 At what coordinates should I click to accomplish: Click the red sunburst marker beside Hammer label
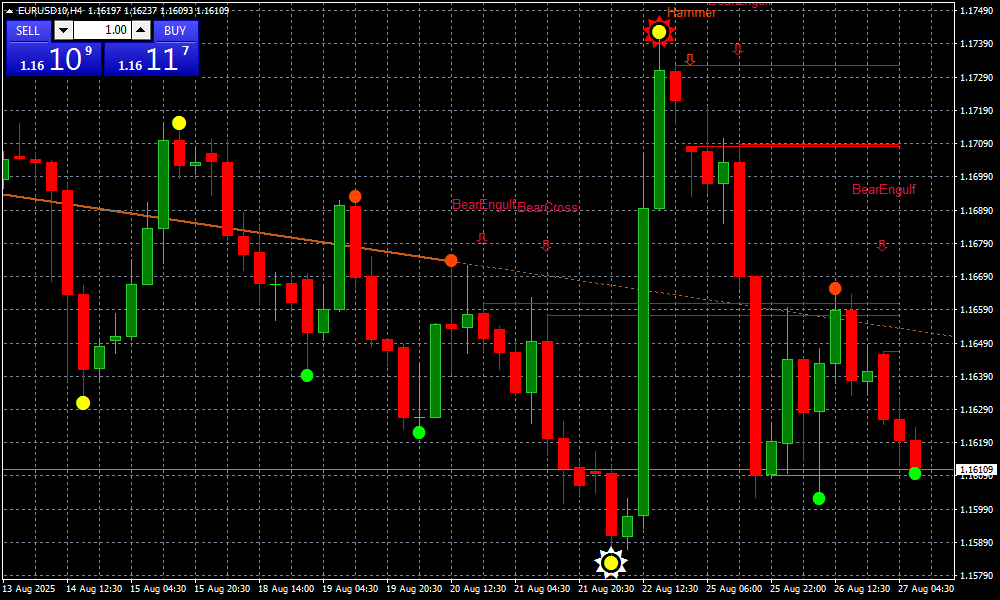(659, 33)
